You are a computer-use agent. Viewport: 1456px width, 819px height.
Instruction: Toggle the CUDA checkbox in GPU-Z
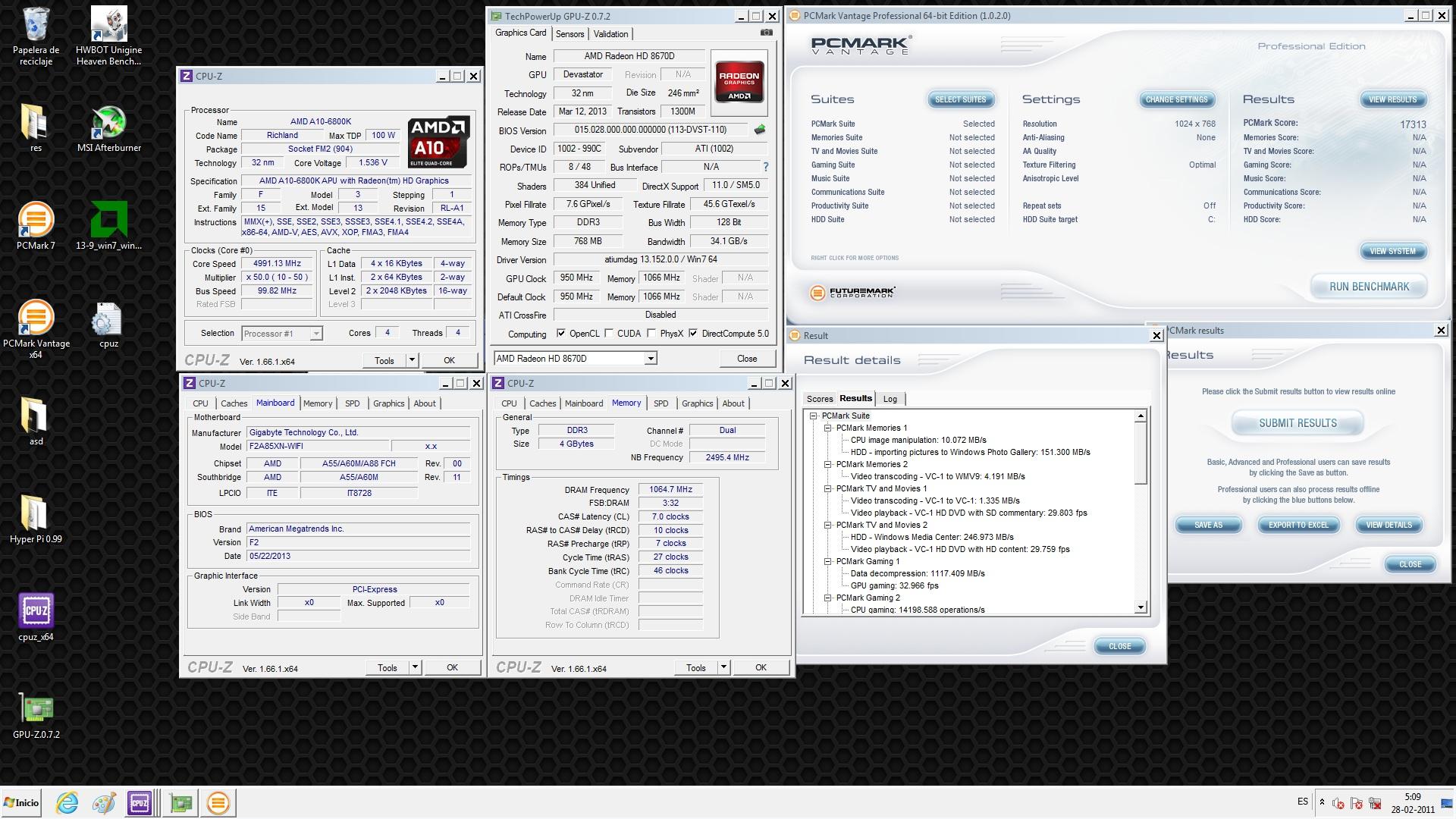tap(609, 334)
